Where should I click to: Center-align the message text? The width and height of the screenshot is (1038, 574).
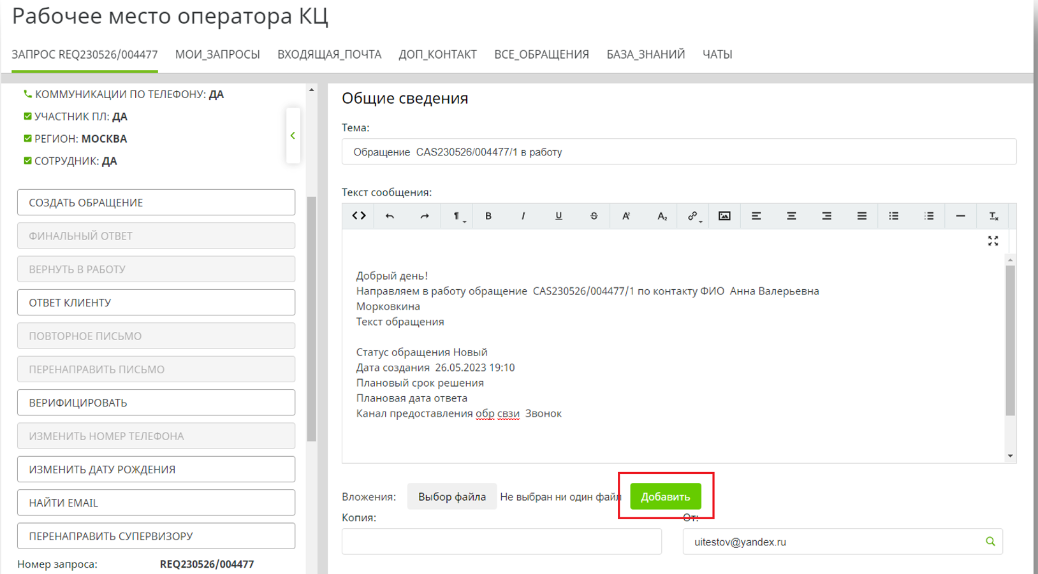791,216
